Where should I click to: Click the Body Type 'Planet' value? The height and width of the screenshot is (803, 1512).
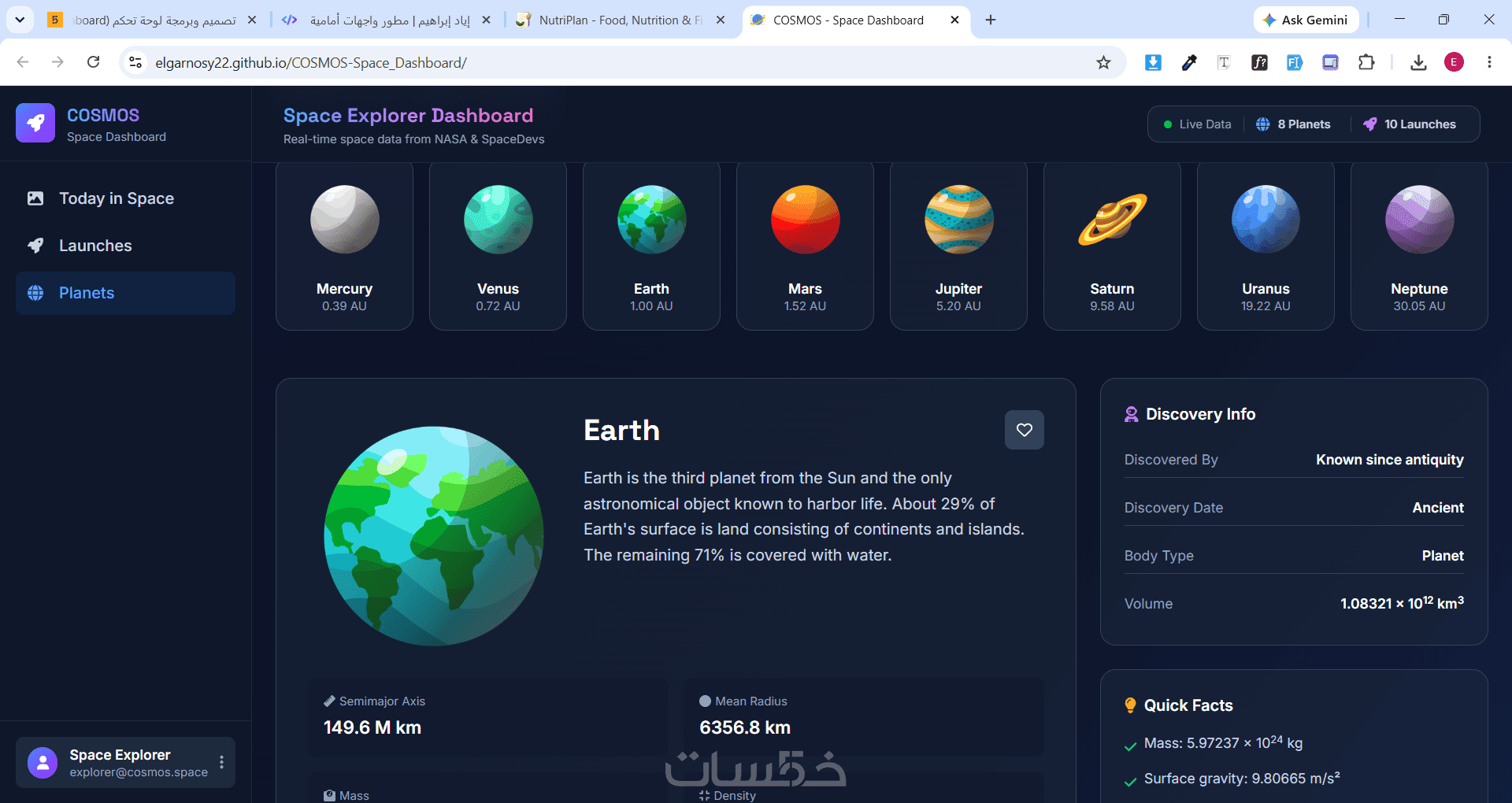pos(1443,556)
